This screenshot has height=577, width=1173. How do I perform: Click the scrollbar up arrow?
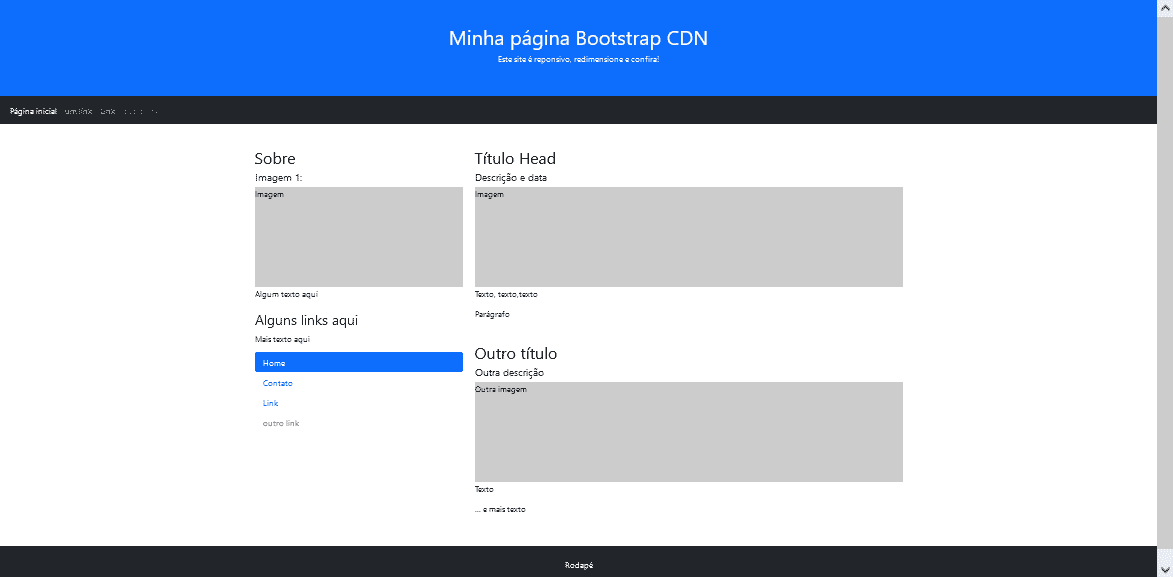point(1165,6)
